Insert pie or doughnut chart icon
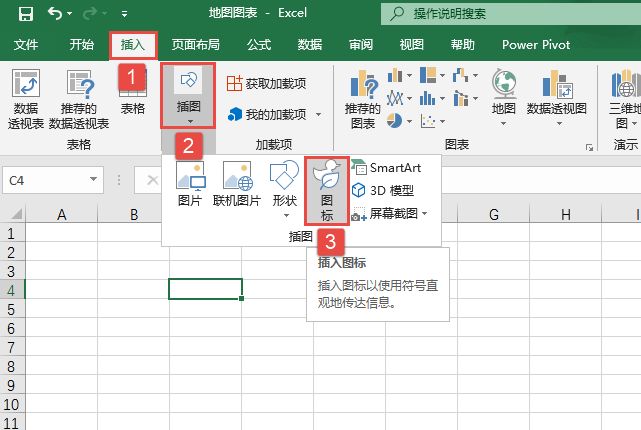Image resolution: width=641 pixels, height=430 pixels. point(395,121)
